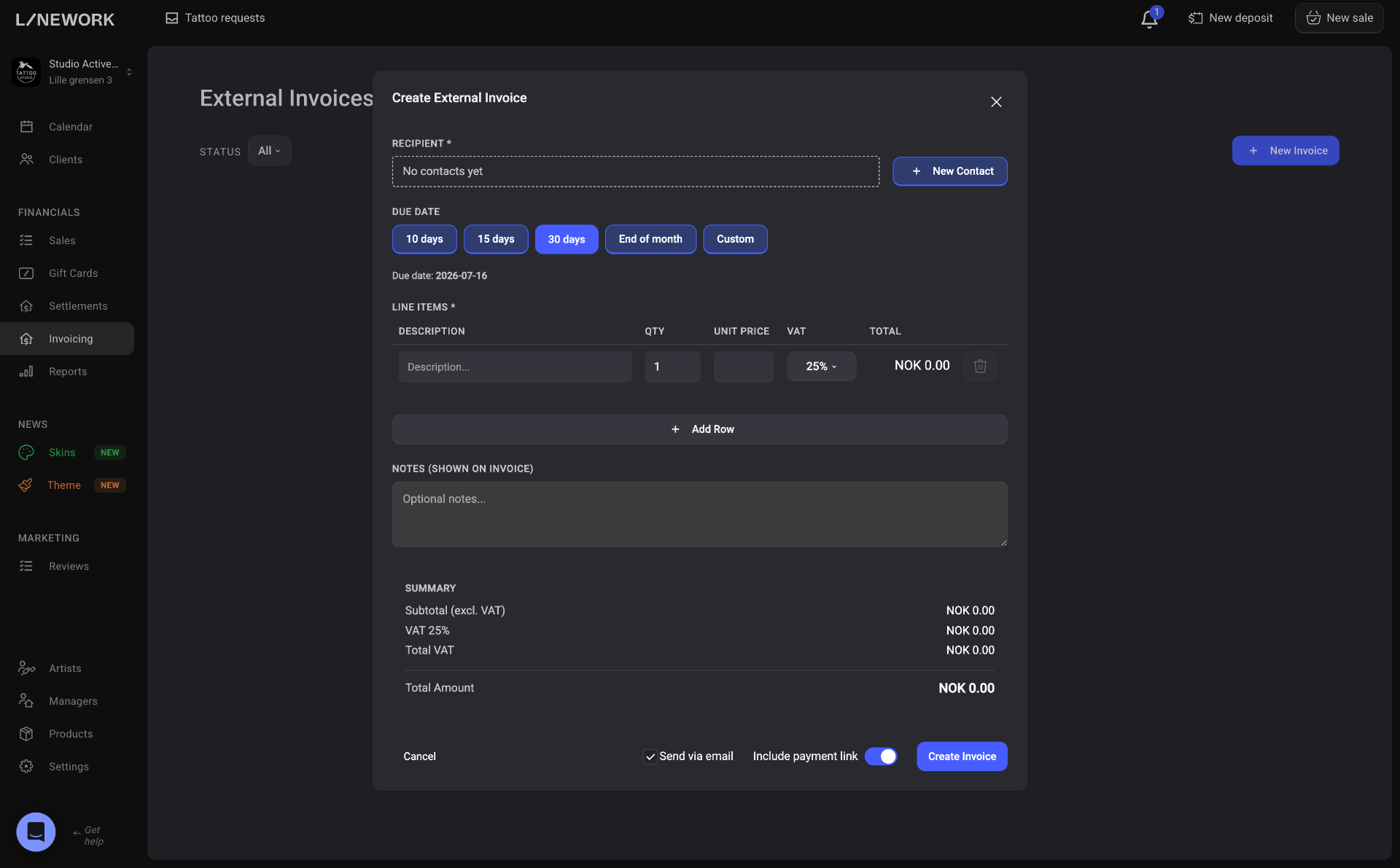Image resolution: width=1400 pixels, height=868 pixels.
Task: Open the VAT 25% dropdown
Action: tap(822, 367)
